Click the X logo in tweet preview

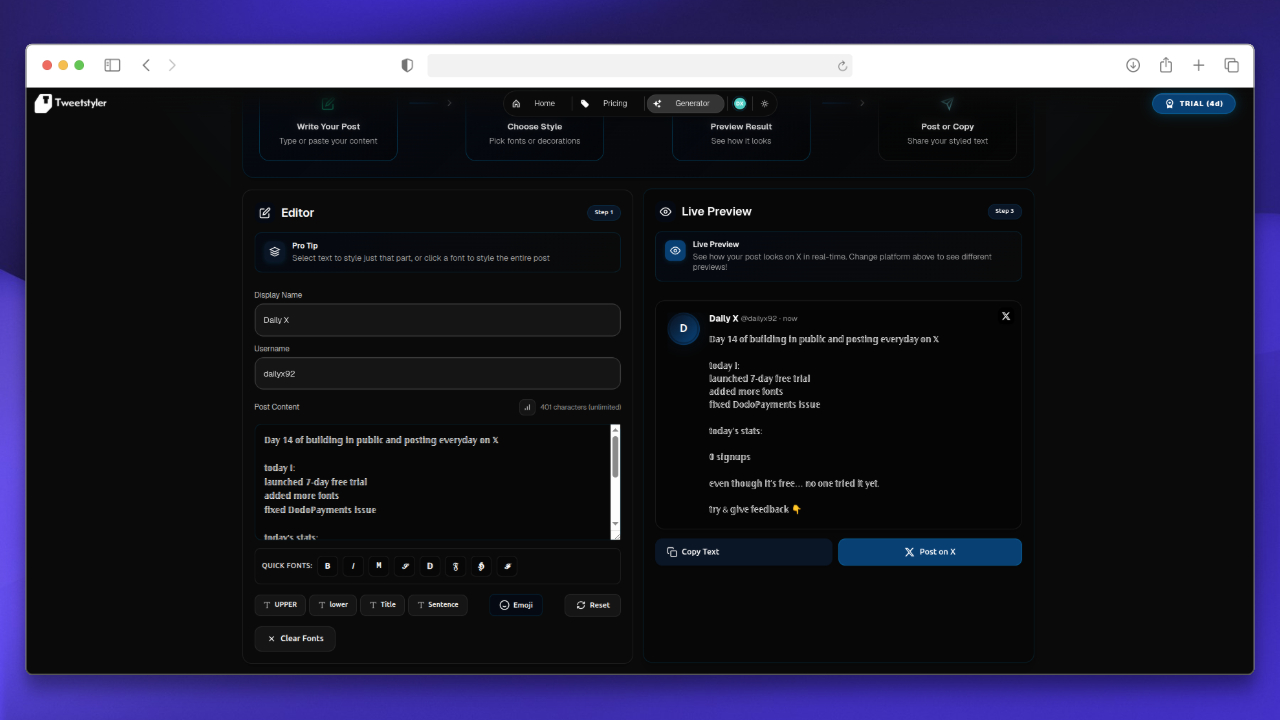click(x=1006, y=316)
